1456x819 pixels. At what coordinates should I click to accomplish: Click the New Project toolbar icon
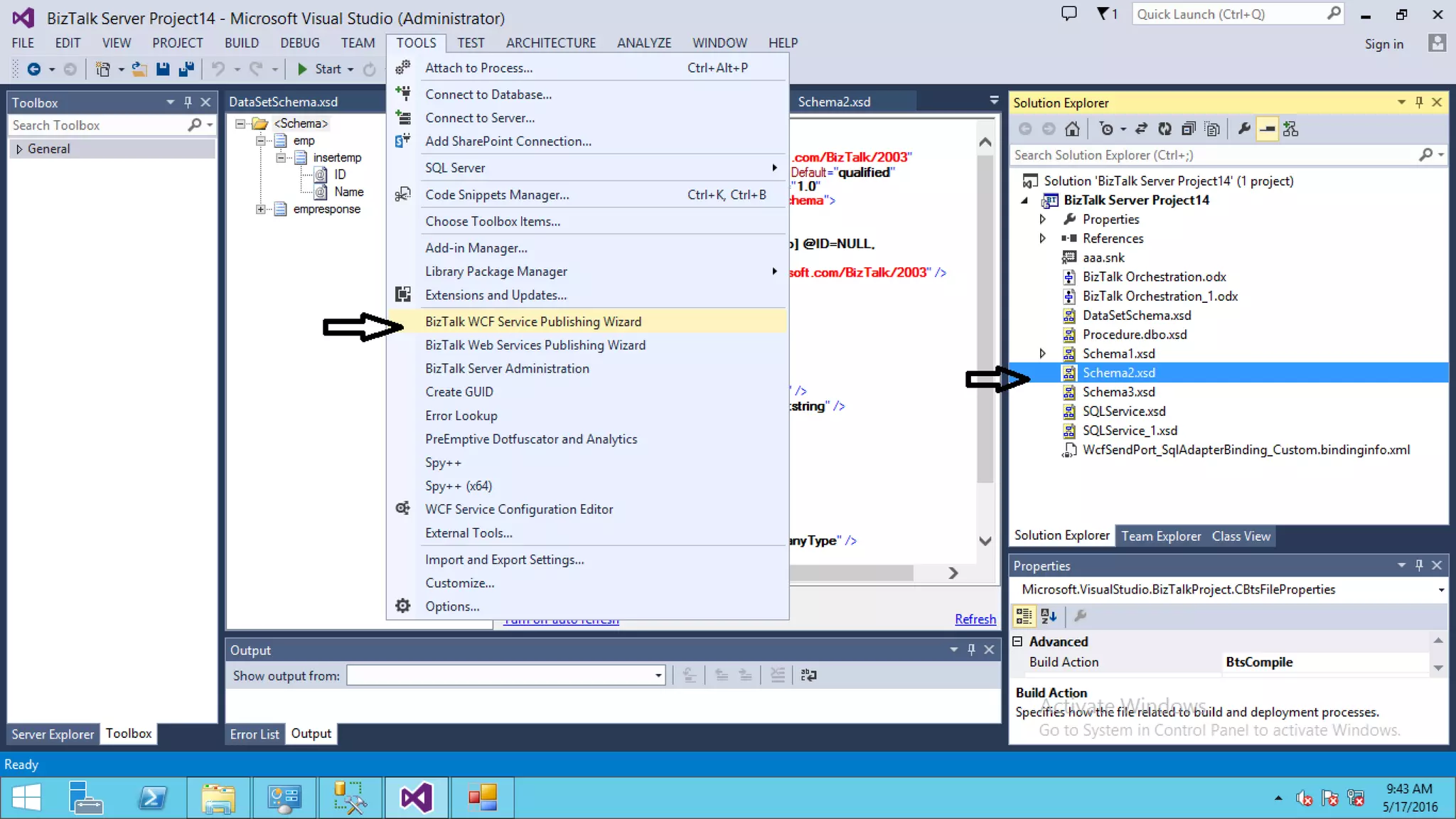coord(103,69)
